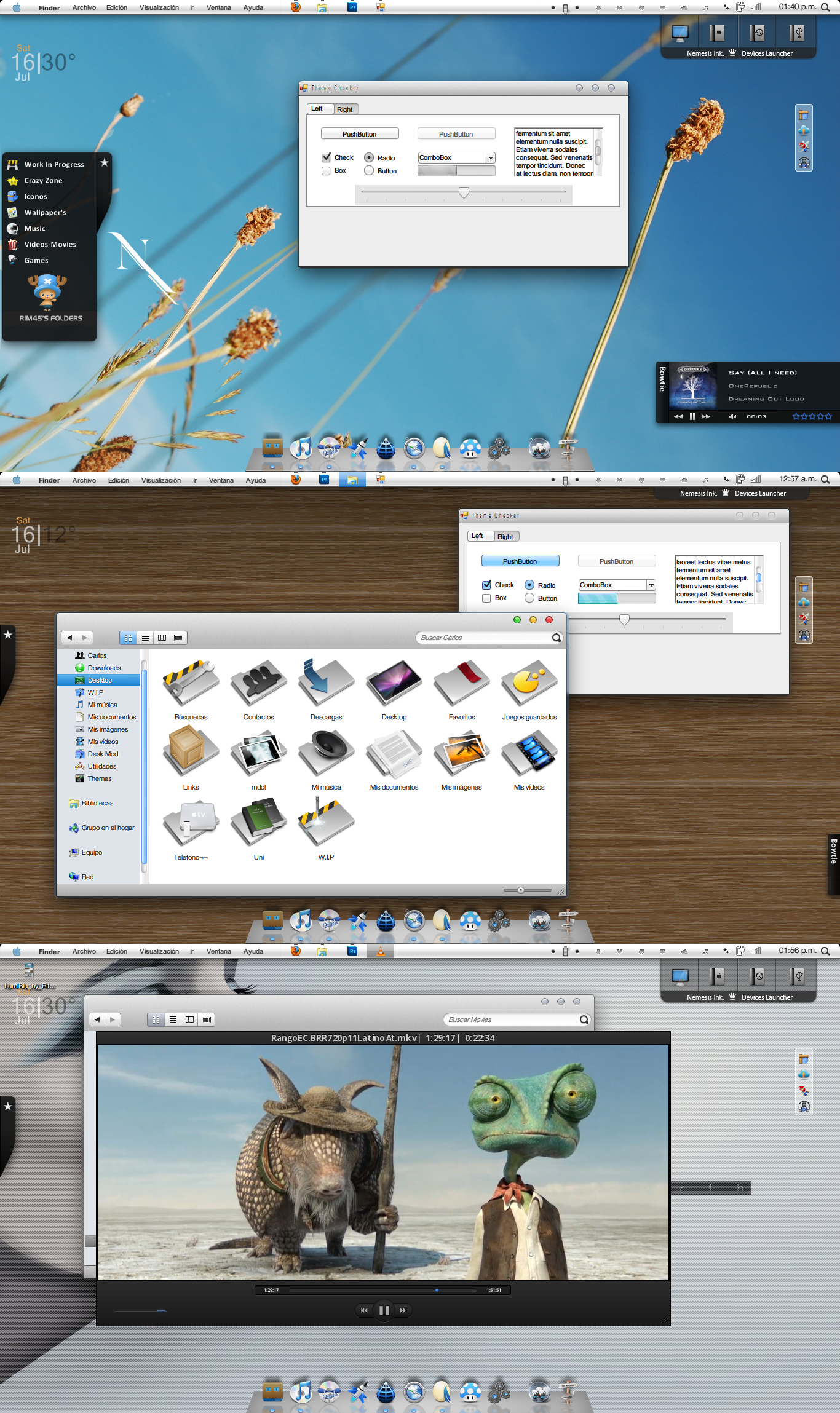This screenshot has height=1413, width=840.
Task: Expand Grupo en el hogar in sidebar
Action: [x=102, y=828]
